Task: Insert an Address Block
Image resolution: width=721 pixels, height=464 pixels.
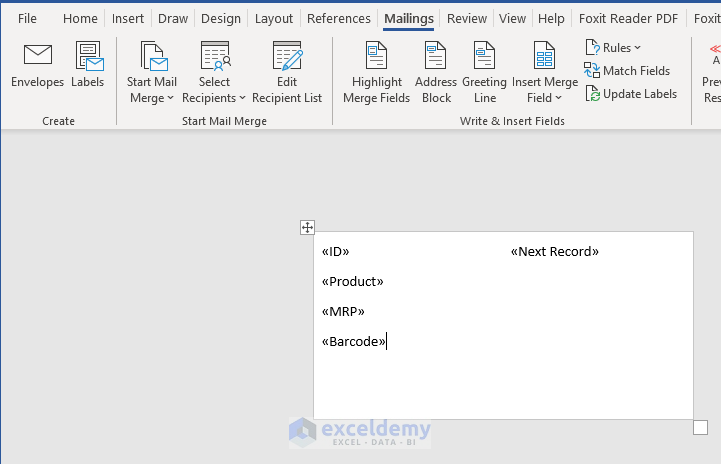Action: pyautogui.click(x=436, y=56)
